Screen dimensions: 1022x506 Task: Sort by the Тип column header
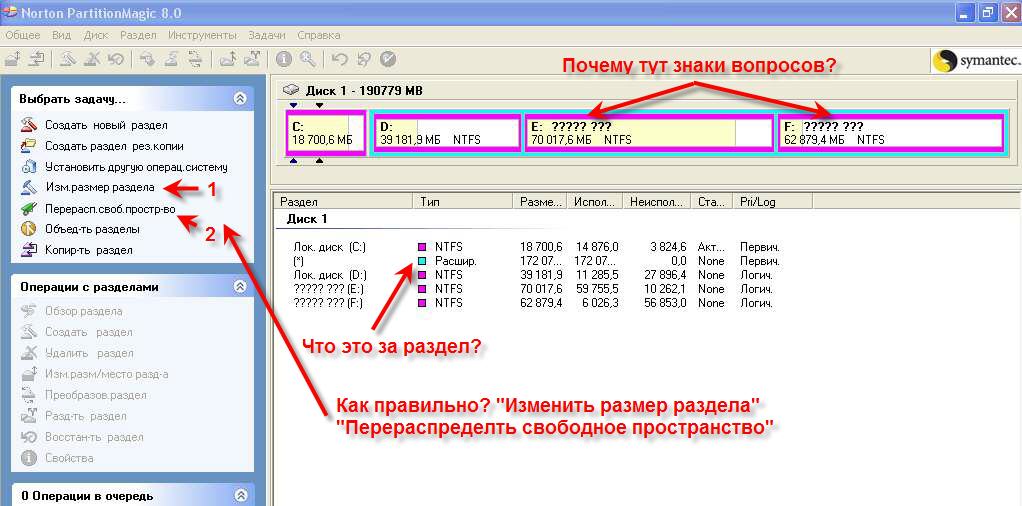tap(463, 202)
